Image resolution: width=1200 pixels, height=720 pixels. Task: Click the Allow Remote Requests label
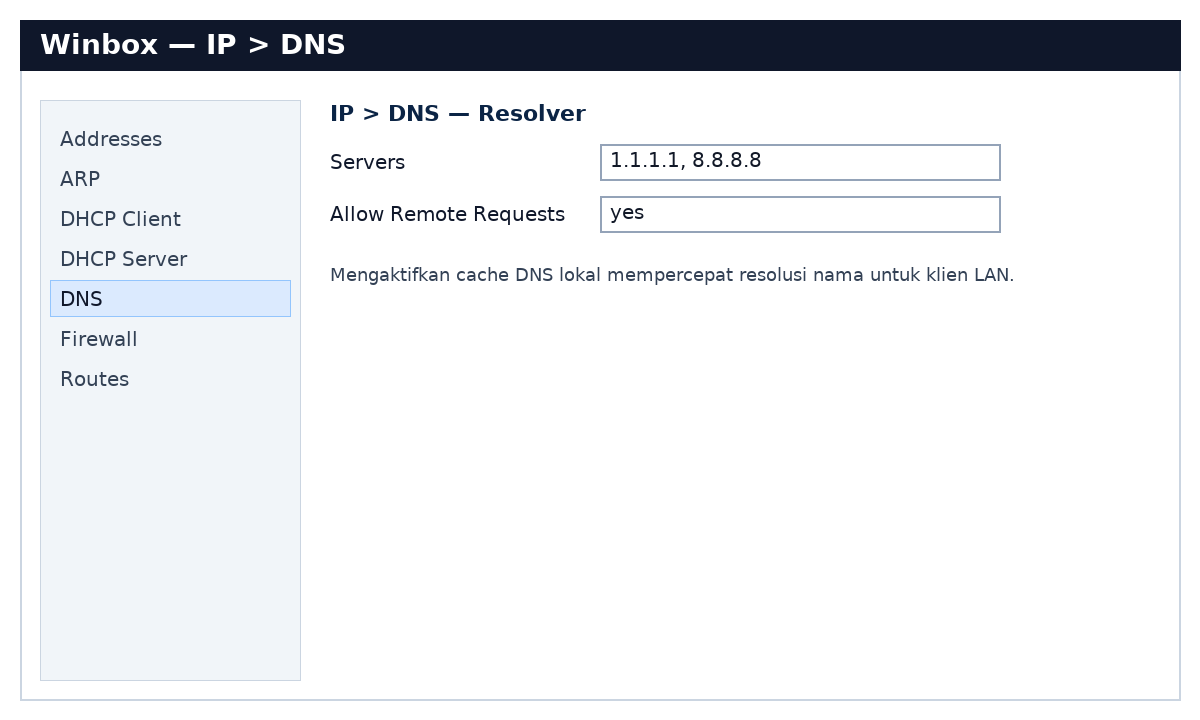click(447, 214)
